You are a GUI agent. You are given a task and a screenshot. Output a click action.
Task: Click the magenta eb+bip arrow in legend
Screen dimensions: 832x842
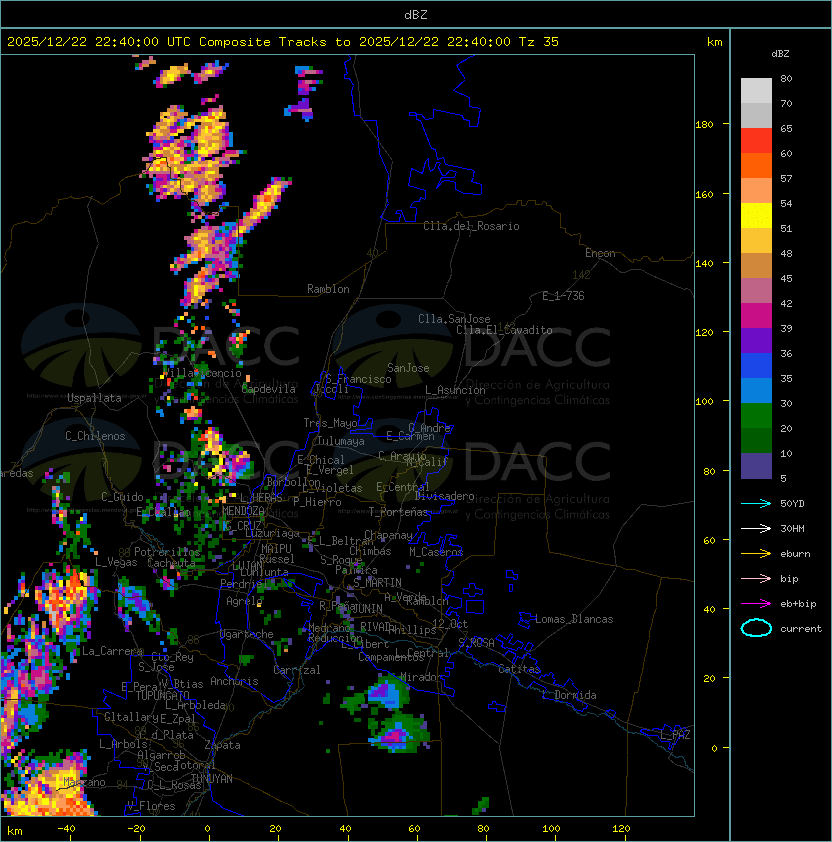tap(756, 604)
